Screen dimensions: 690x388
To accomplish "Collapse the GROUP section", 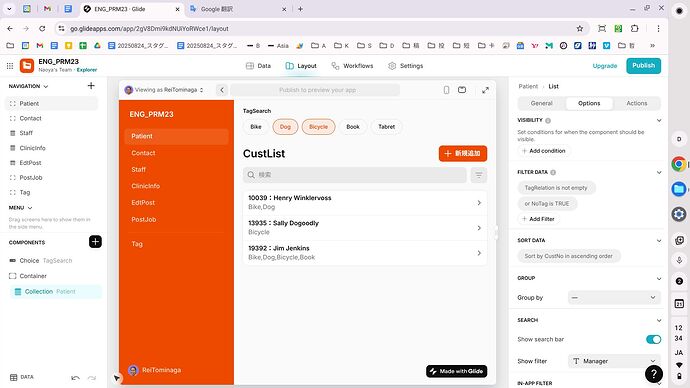I will point(659,278).
